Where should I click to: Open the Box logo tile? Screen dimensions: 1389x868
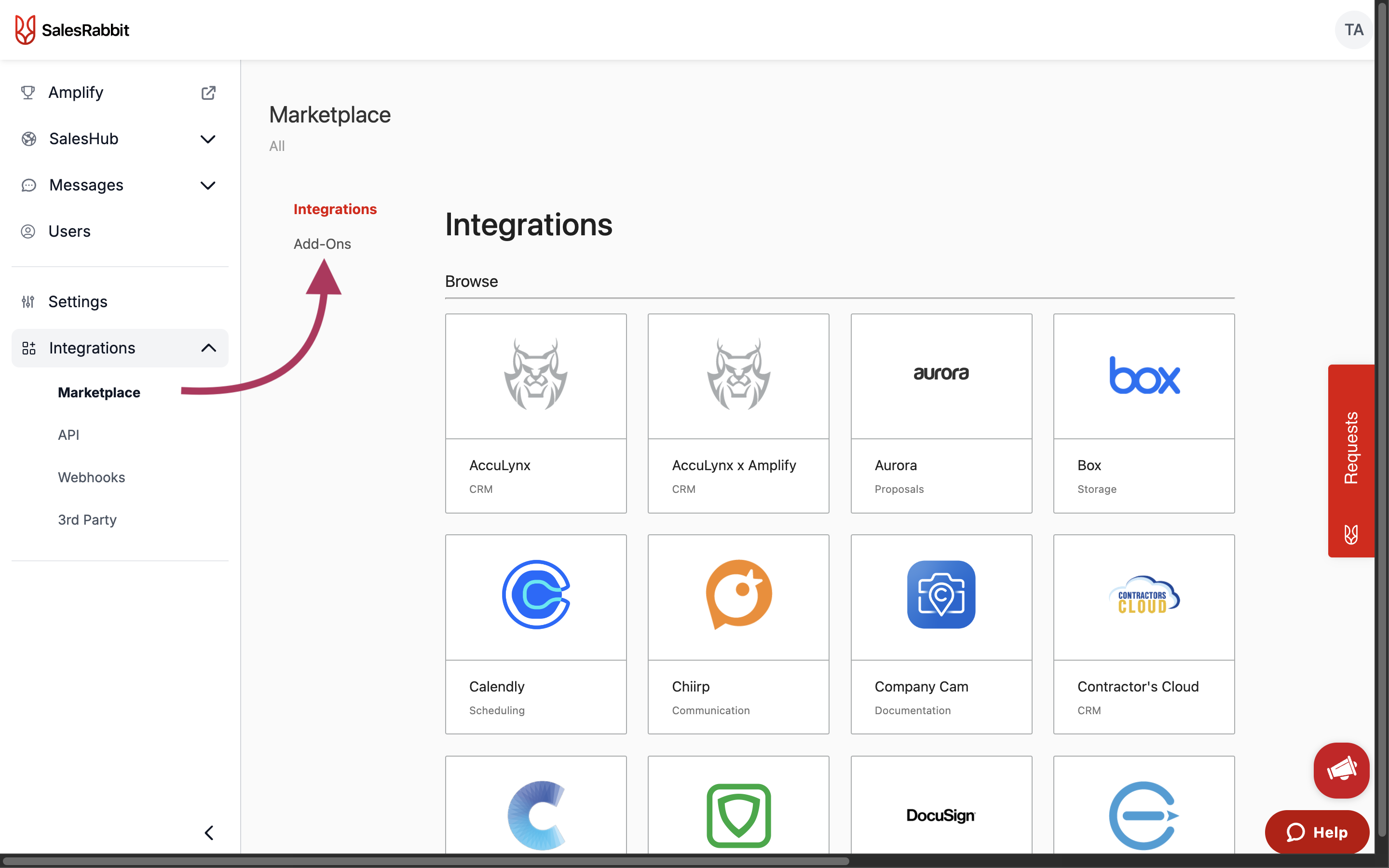1144,376
